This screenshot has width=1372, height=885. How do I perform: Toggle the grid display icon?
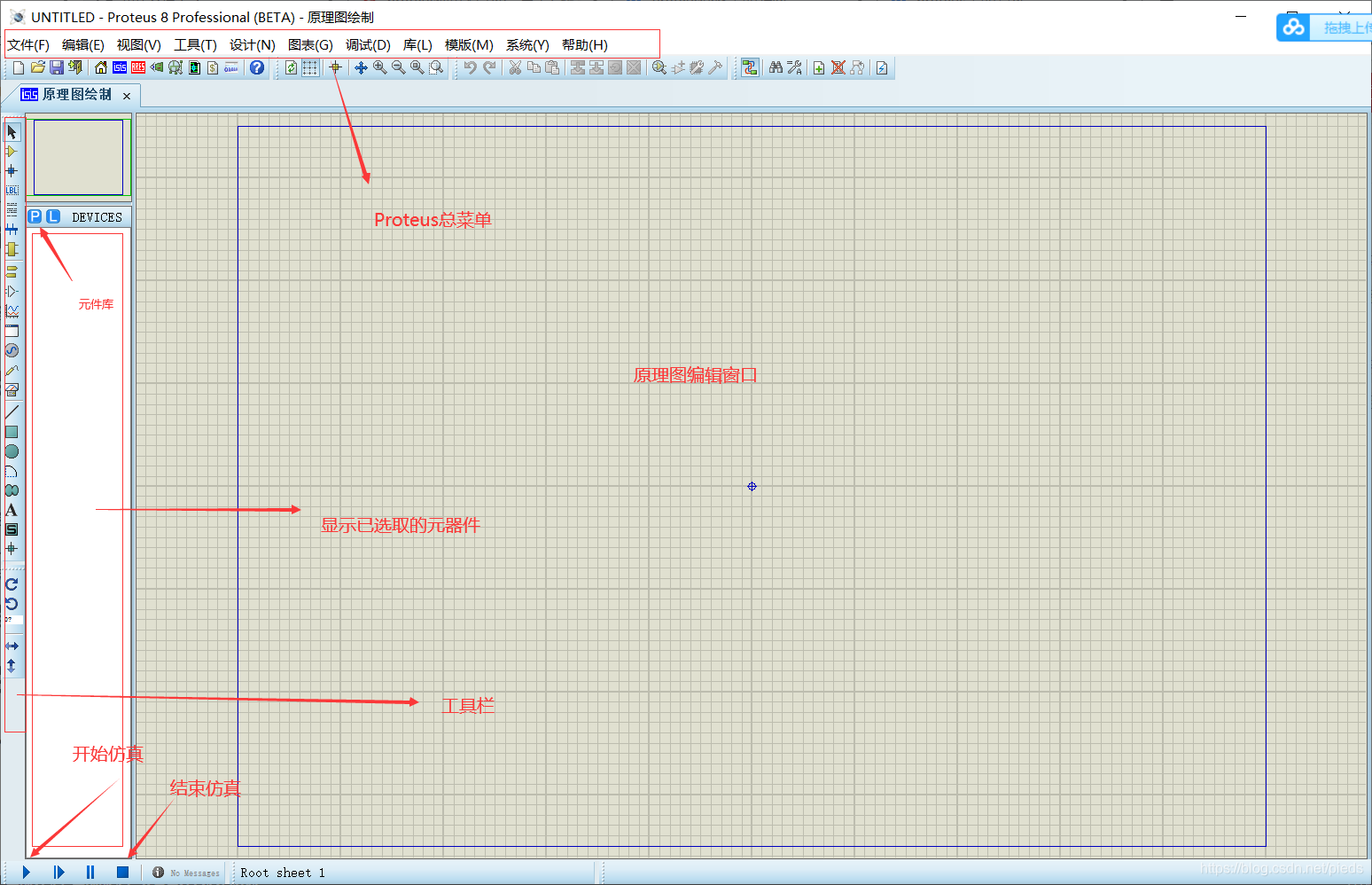coord(310,67)
